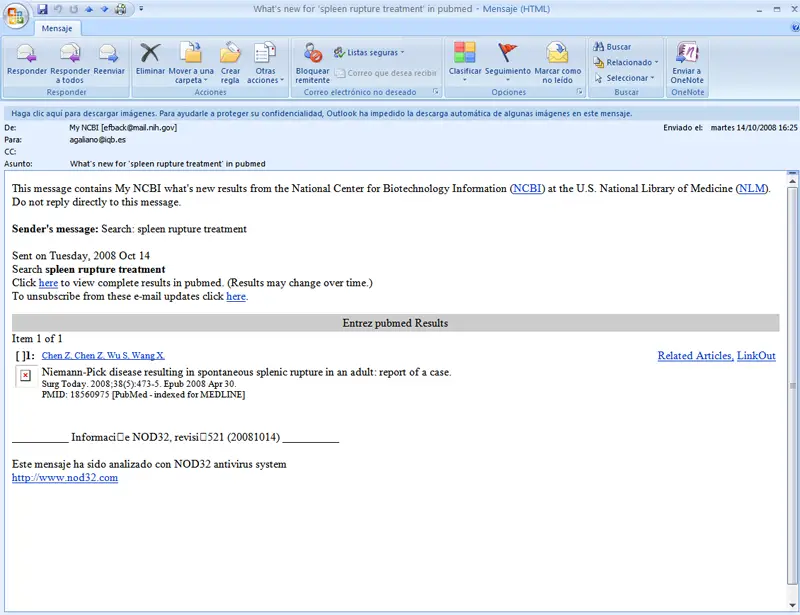Click the info bar to download images
The height and width of the screenshot is (615, 800).
400,113
